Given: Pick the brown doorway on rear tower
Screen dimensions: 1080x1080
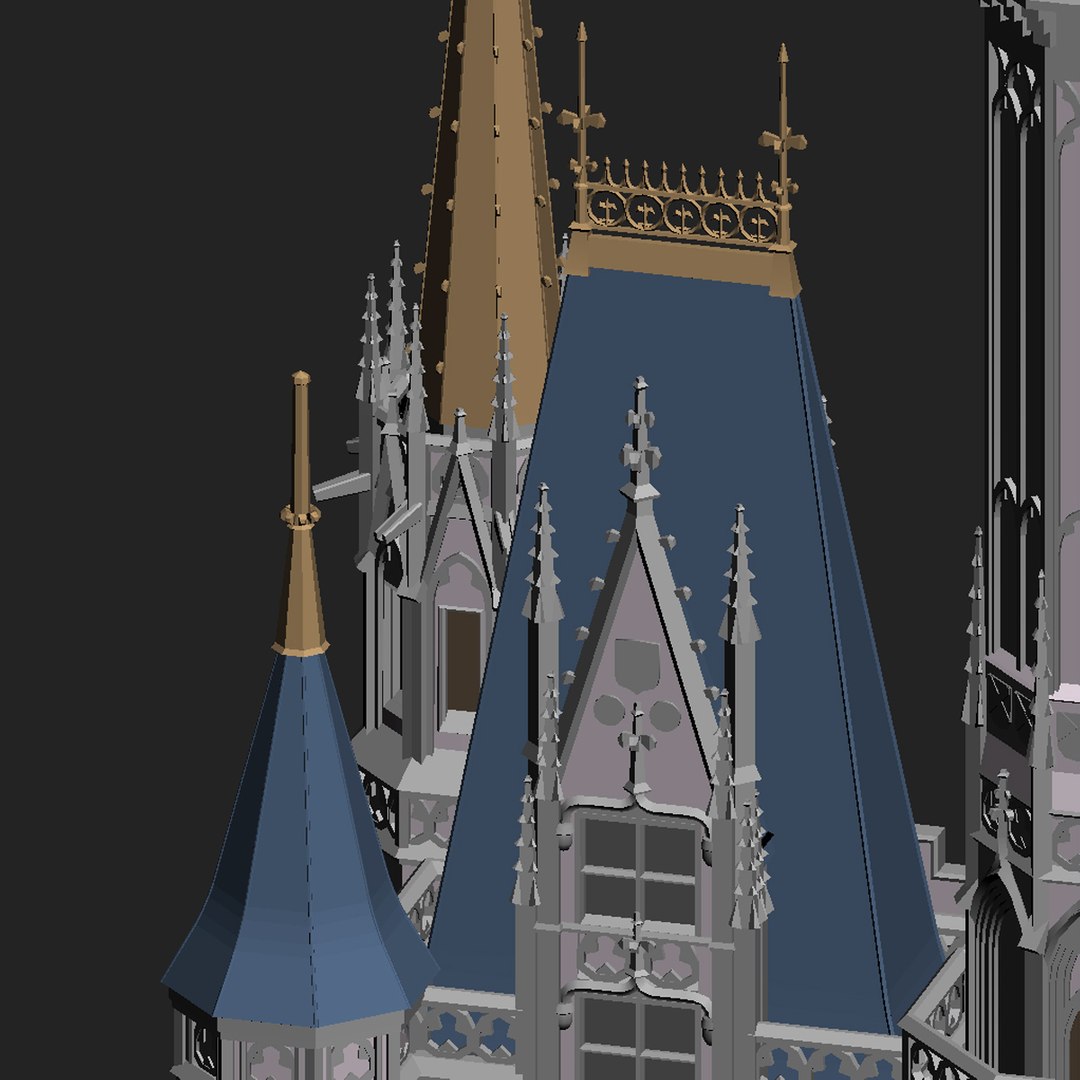Looking at the screenshot, I should coord(463,659).
